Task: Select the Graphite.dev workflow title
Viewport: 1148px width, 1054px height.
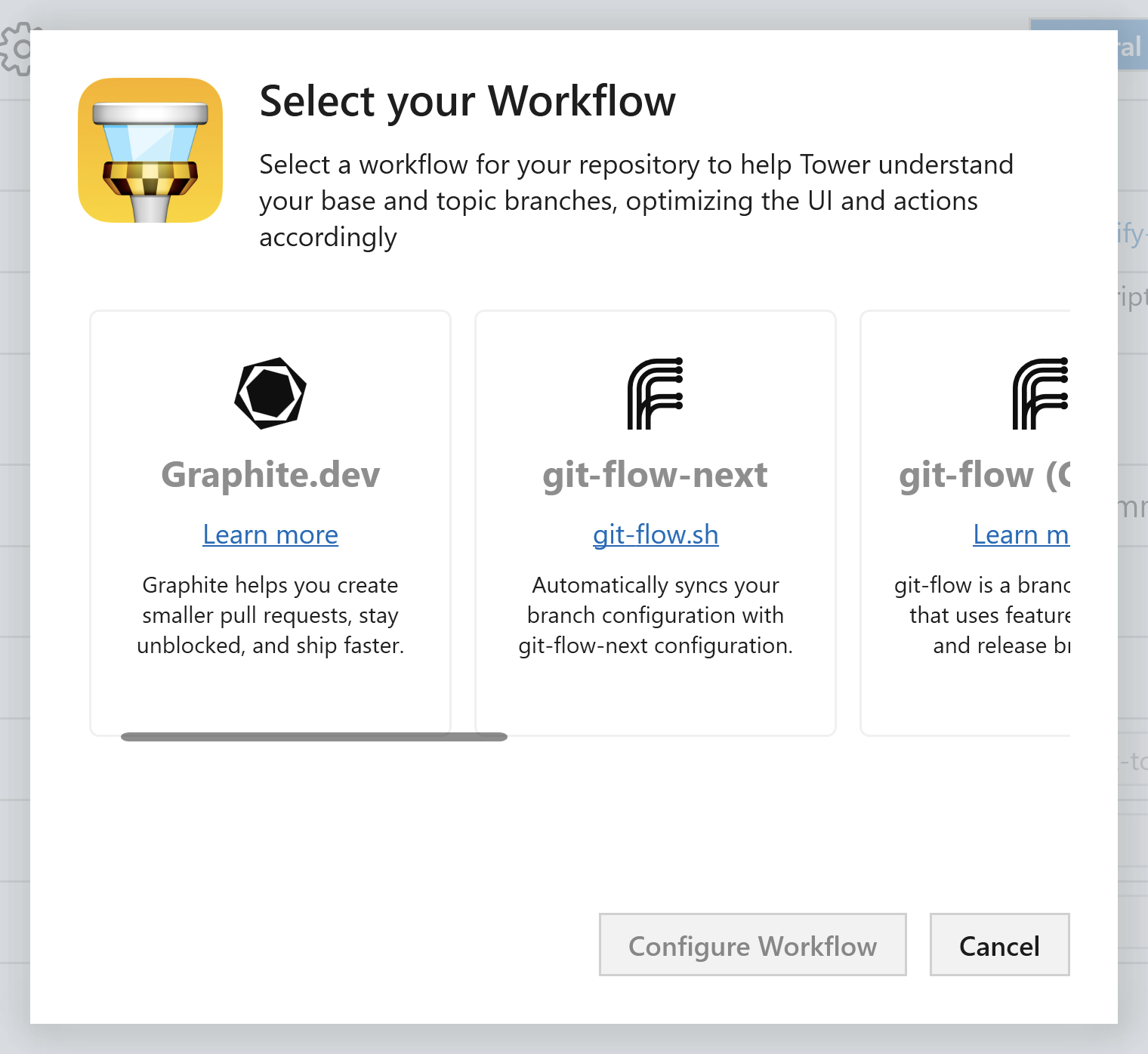Action: (270, 475)
